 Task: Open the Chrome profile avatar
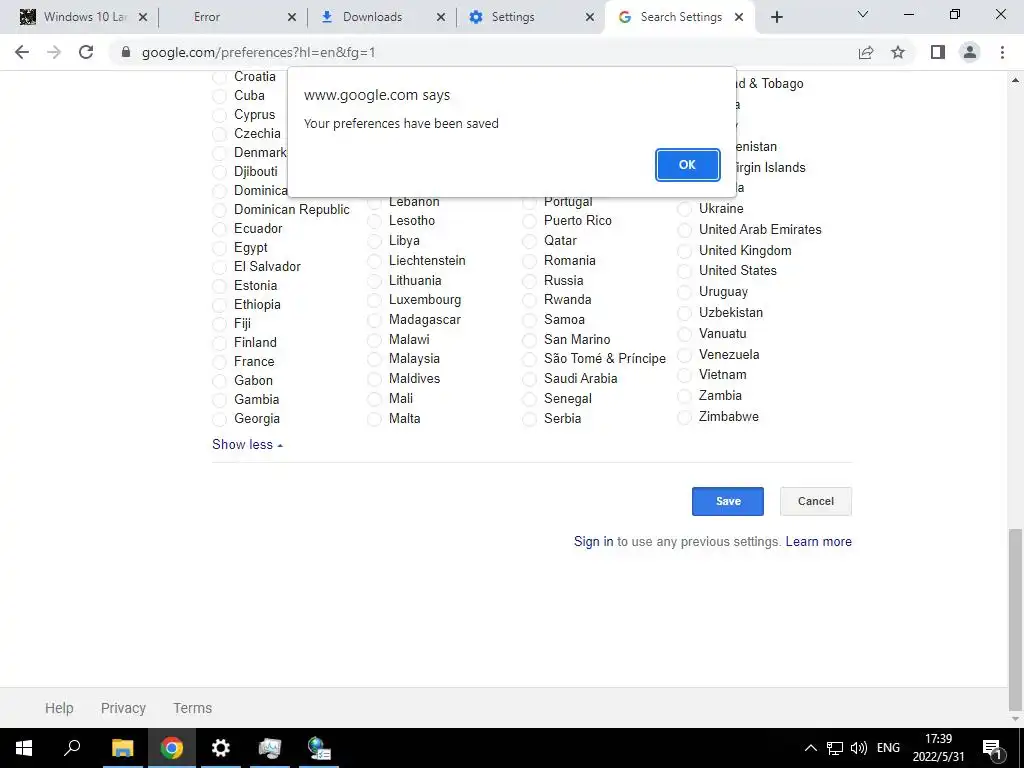click(x=970, y=52)
